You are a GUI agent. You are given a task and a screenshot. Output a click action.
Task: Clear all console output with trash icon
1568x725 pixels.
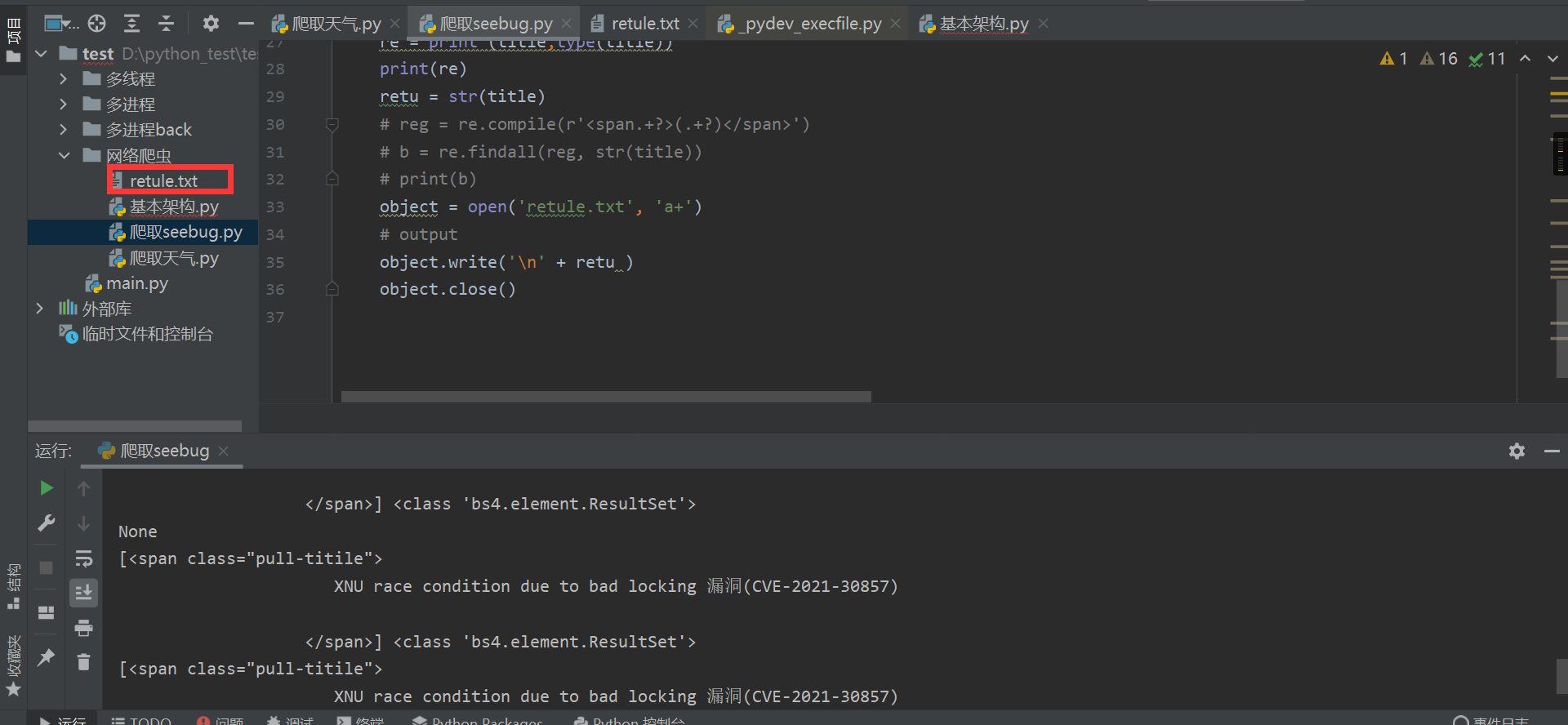pos(83,662)
